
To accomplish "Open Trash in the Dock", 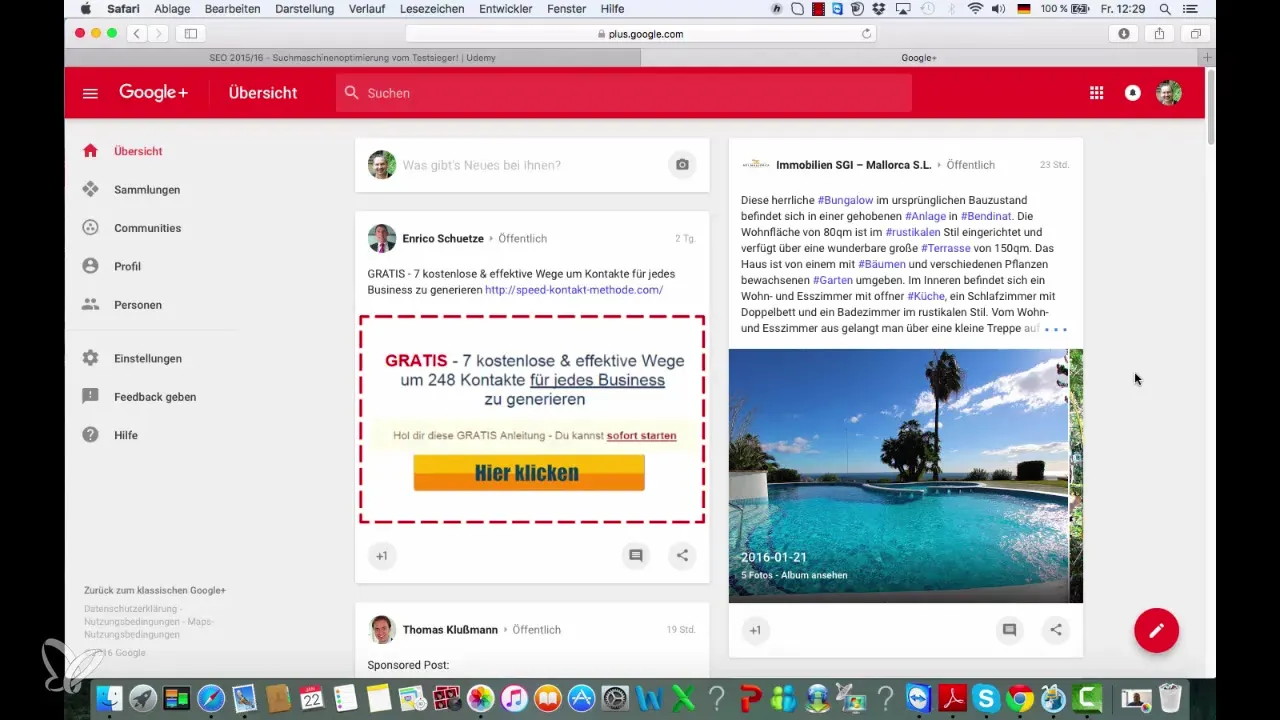I will [1169, 697].
